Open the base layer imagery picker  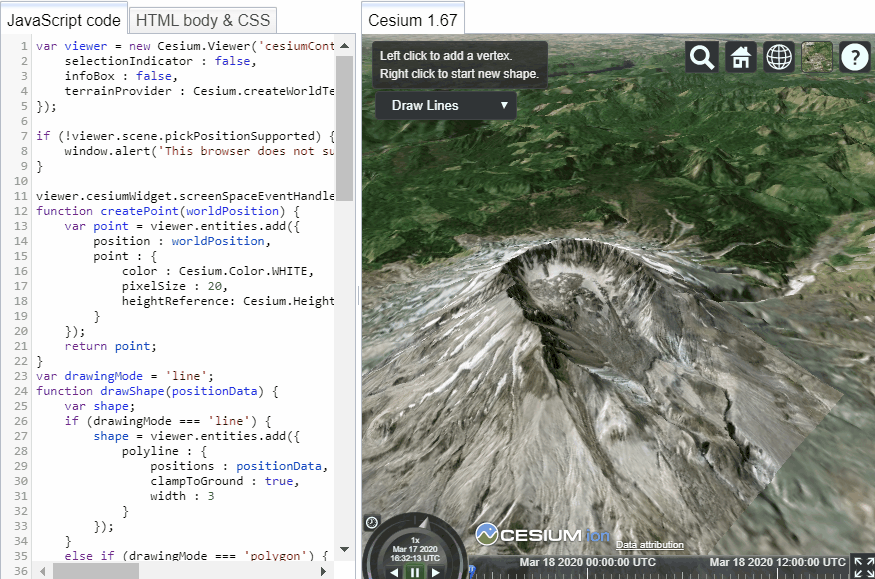tap(817, 57)
